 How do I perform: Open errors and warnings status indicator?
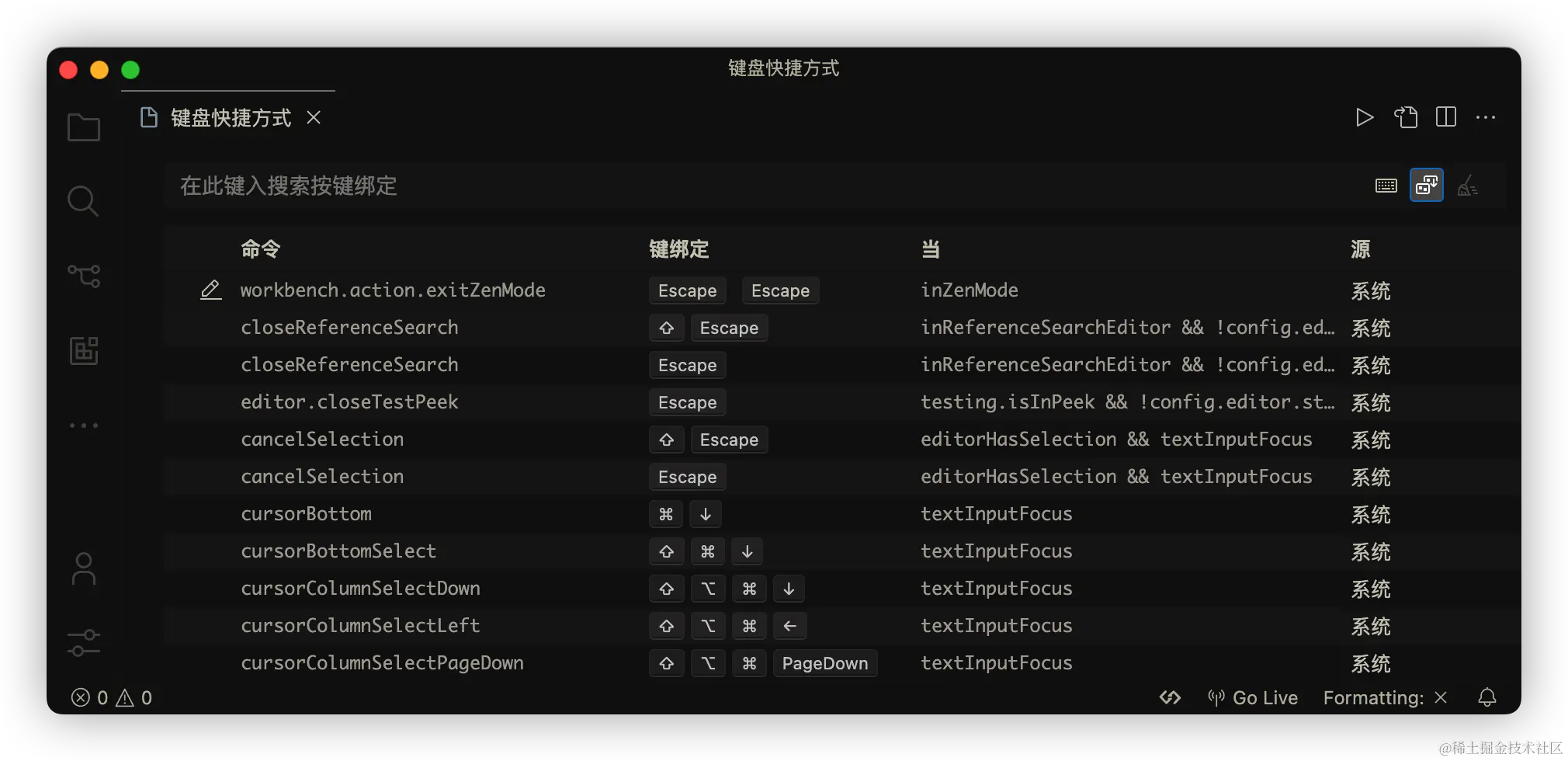(112, 697)
